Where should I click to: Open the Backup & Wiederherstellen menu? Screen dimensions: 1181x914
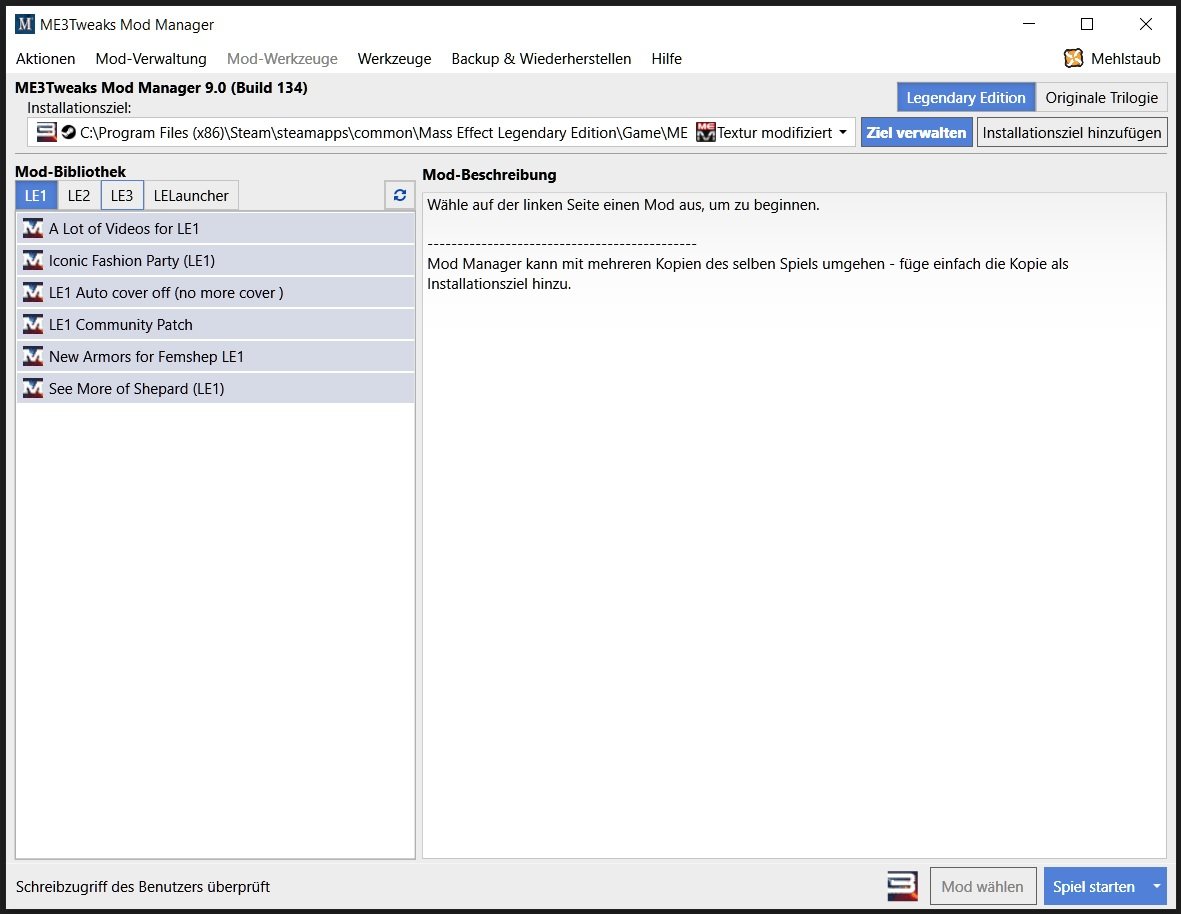(x=541, y=59)
